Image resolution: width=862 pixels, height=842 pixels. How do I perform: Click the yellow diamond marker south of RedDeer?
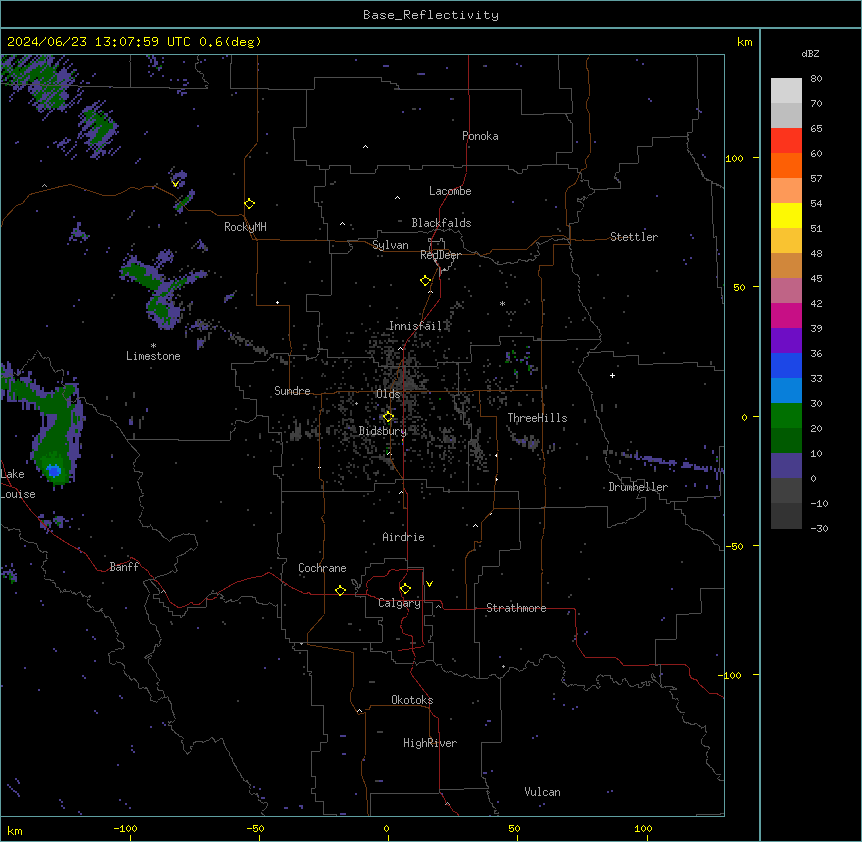pos(426,281)
